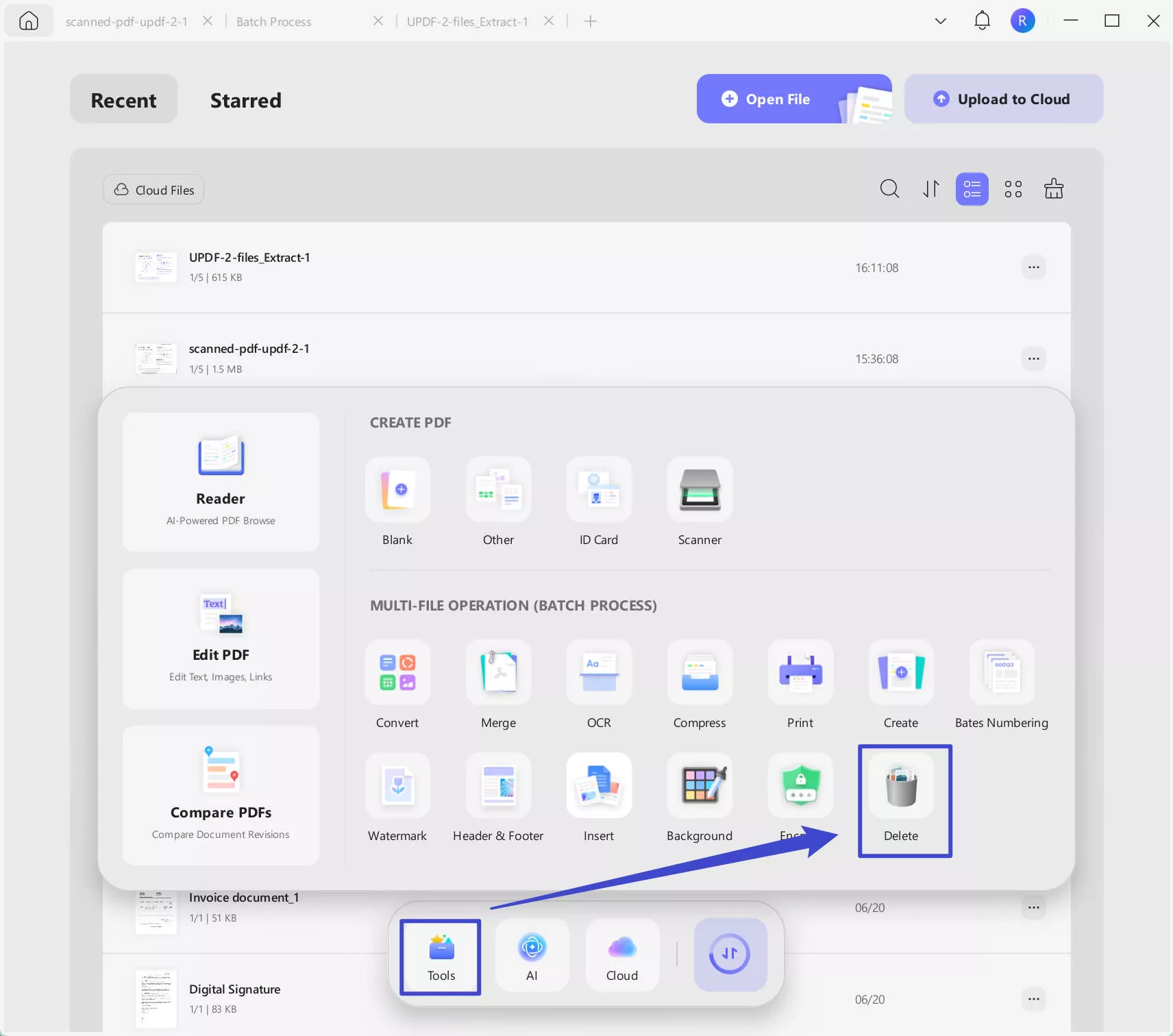The width and height of the screenshot is (1173, 1036).
Task: Select the Starred tab
Action: [246, 100]
